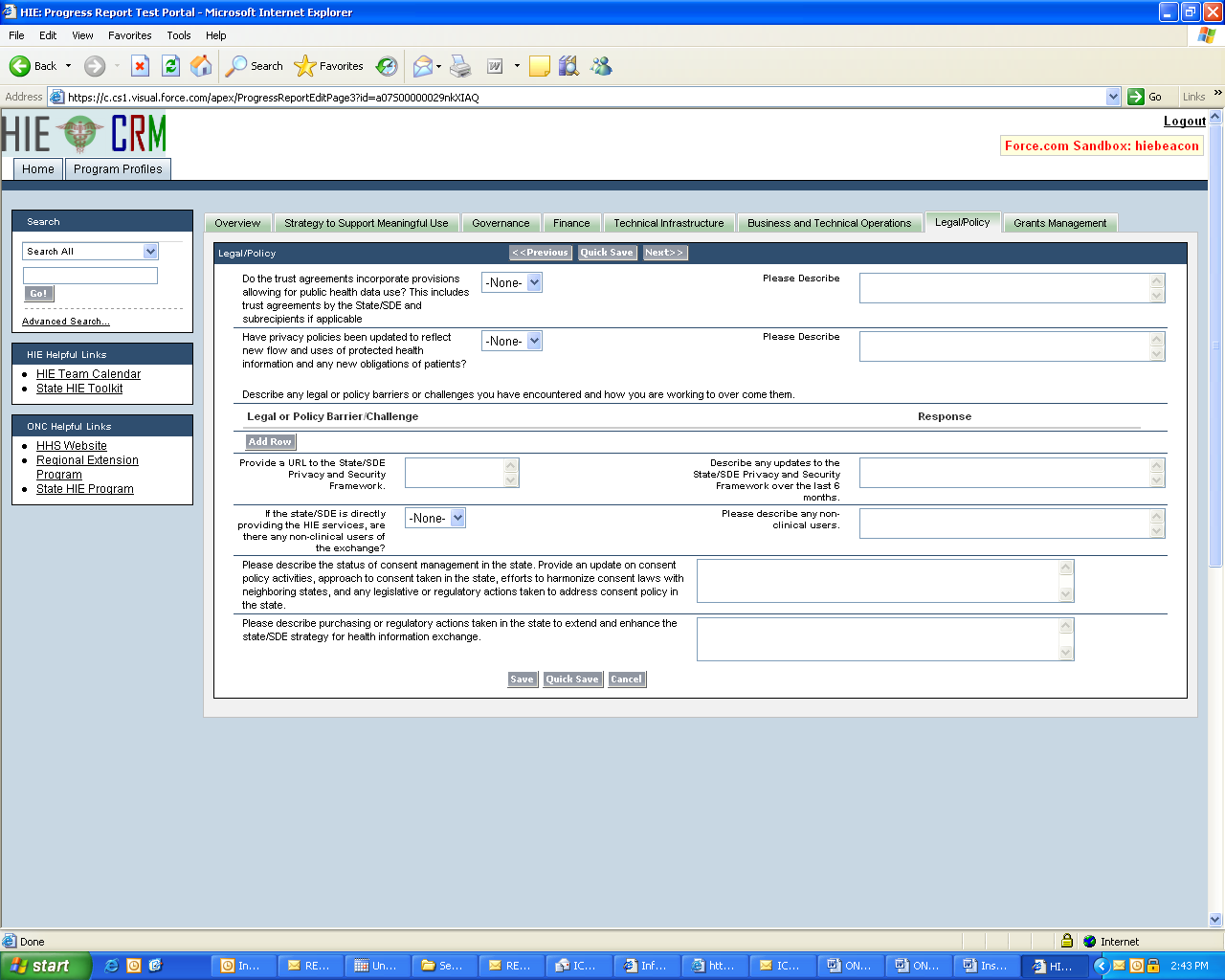Viewport: 1225px width, 980px height.
Task: Open the Favorites menu
Action: pyautogui.click(x=129, y=35)
